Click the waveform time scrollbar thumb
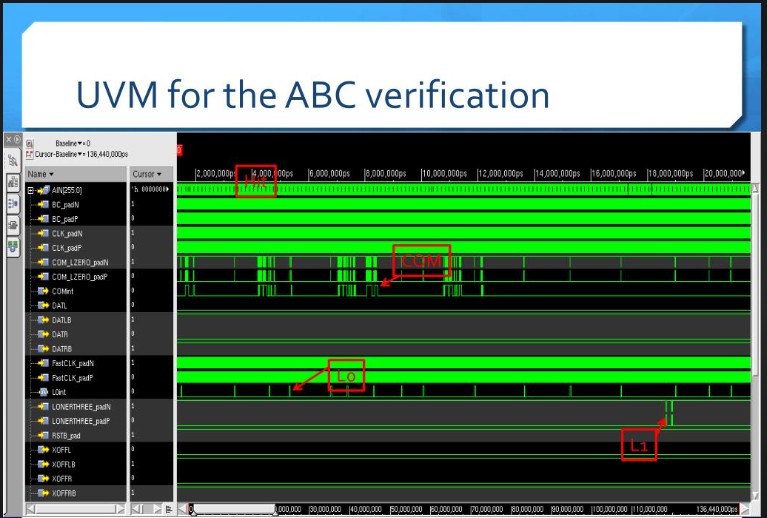The image size is (767, 518). pos(233,510)
